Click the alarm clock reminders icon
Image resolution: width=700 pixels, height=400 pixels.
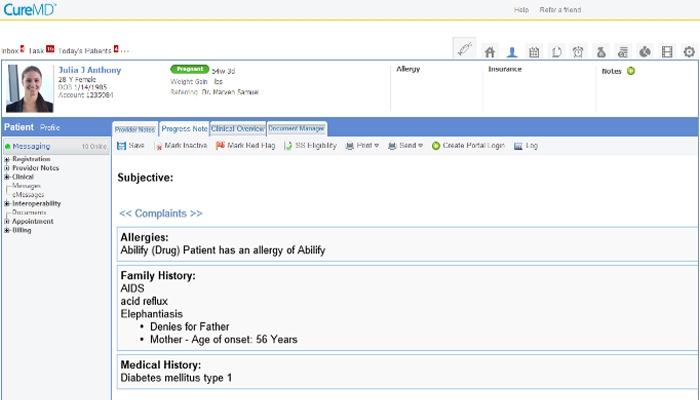(x=578, y=51)
